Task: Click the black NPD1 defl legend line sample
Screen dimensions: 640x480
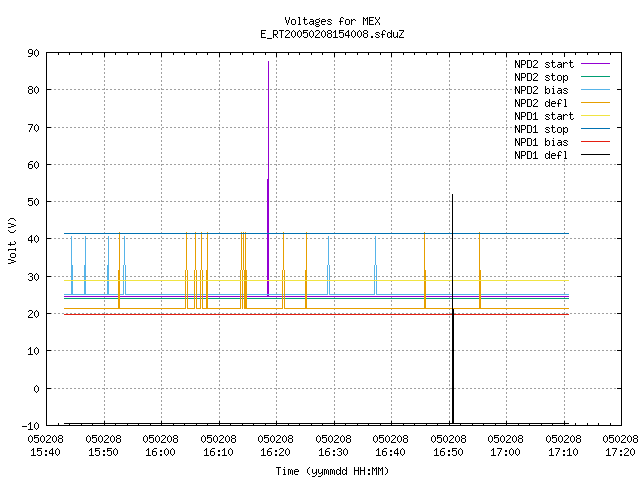Action: [x=595, y=155]
